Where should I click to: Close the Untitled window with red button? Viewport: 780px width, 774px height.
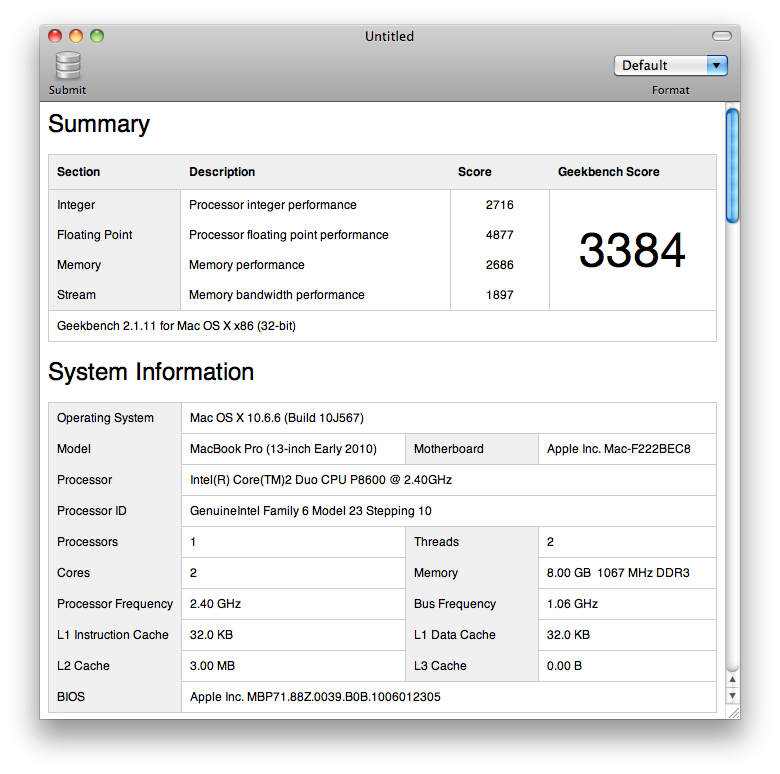click(55, 36)
